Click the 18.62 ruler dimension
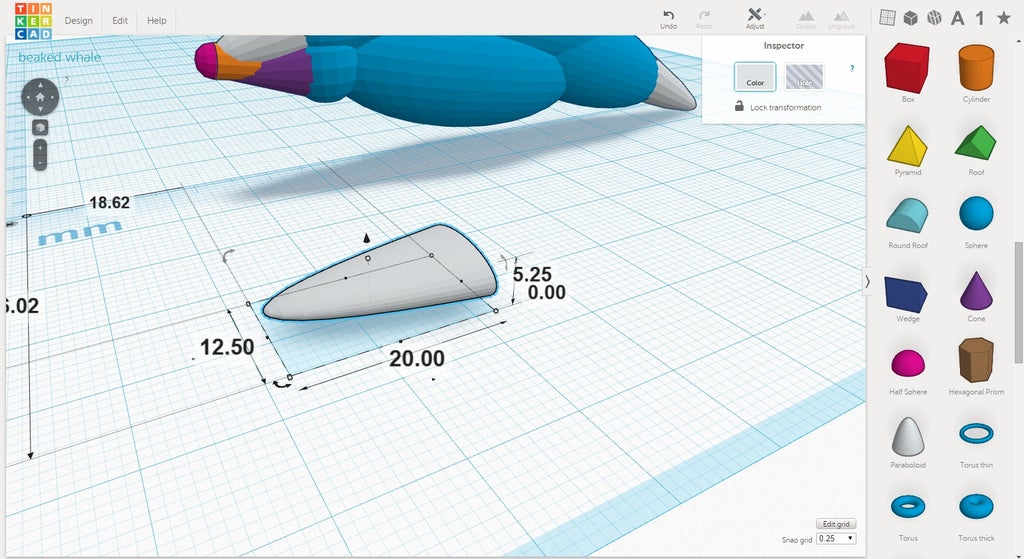This screenshot has height=559, width=1024. (109, 202)
